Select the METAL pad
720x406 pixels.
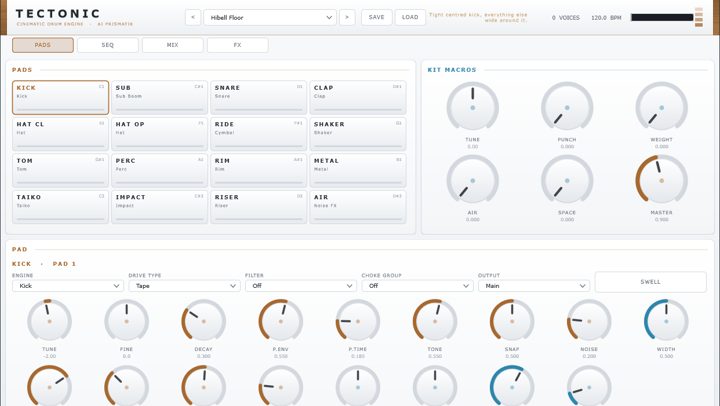tap(358, 170)
